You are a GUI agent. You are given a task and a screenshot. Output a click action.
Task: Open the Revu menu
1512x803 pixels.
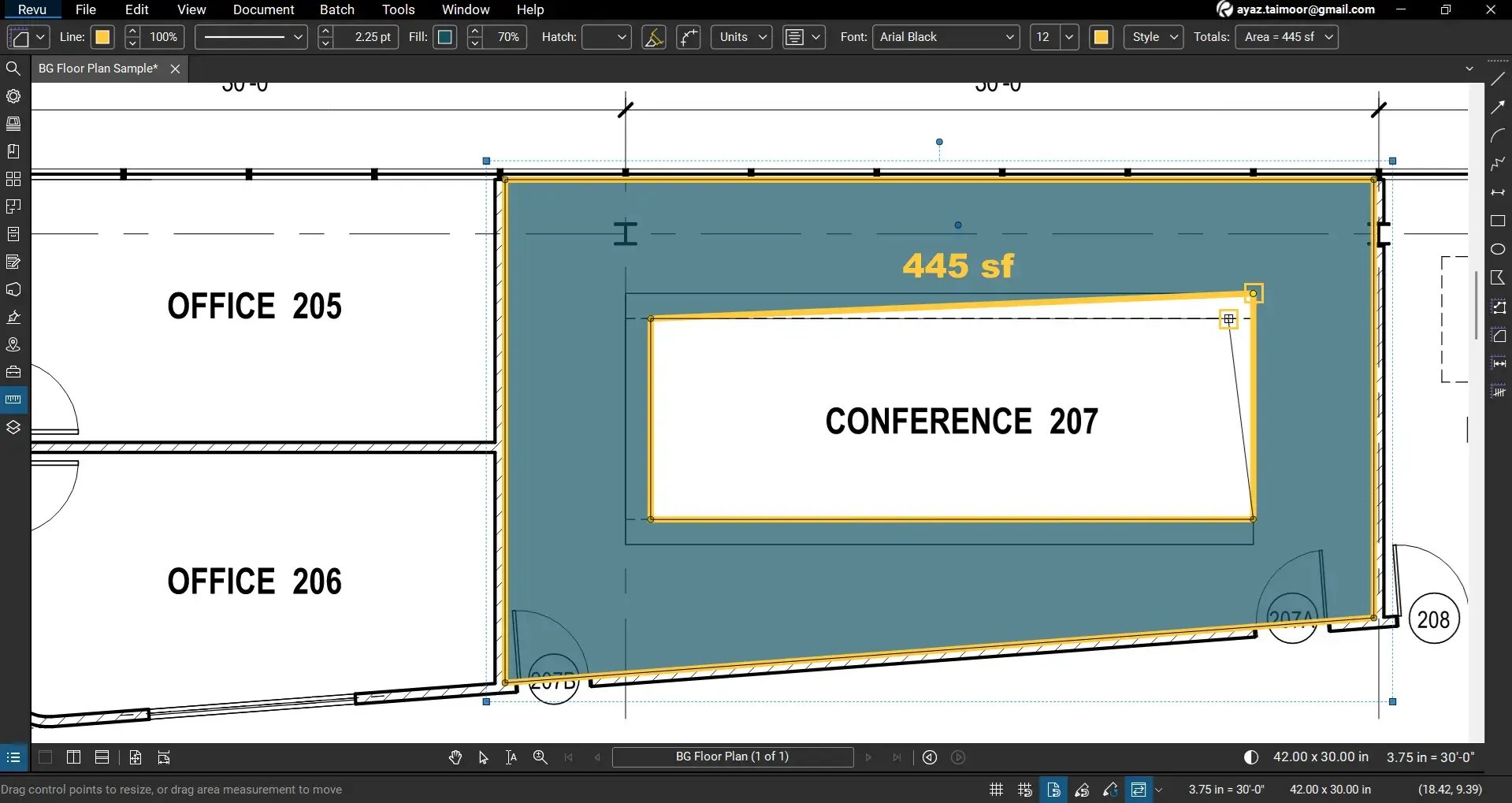coord(32,9)
